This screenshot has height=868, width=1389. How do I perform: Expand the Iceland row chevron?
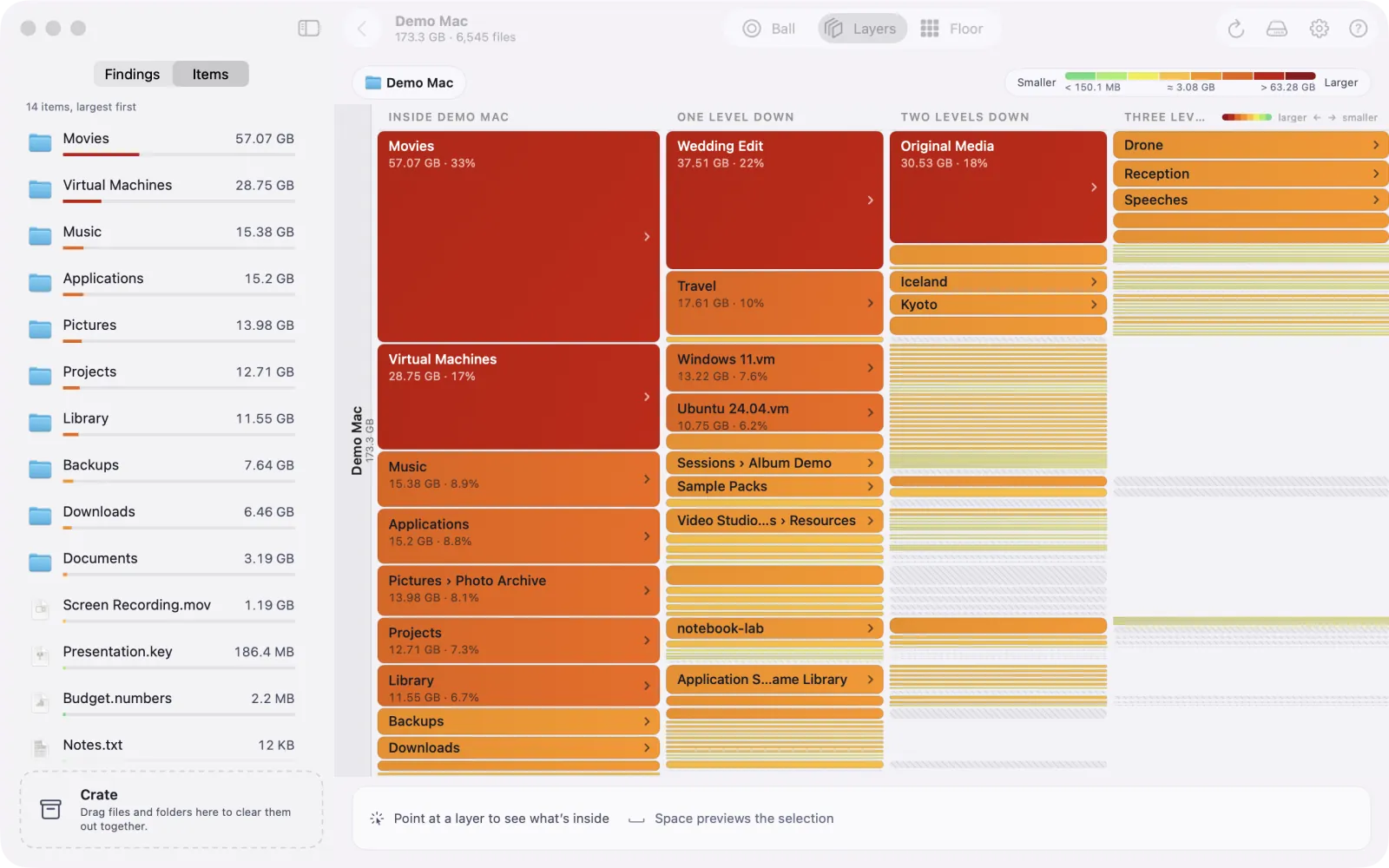click(1093, 281)
